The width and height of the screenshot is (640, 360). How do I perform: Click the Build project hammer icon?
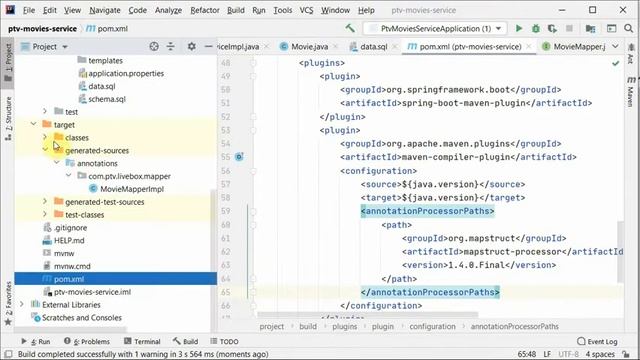click(x=350, y=28)
